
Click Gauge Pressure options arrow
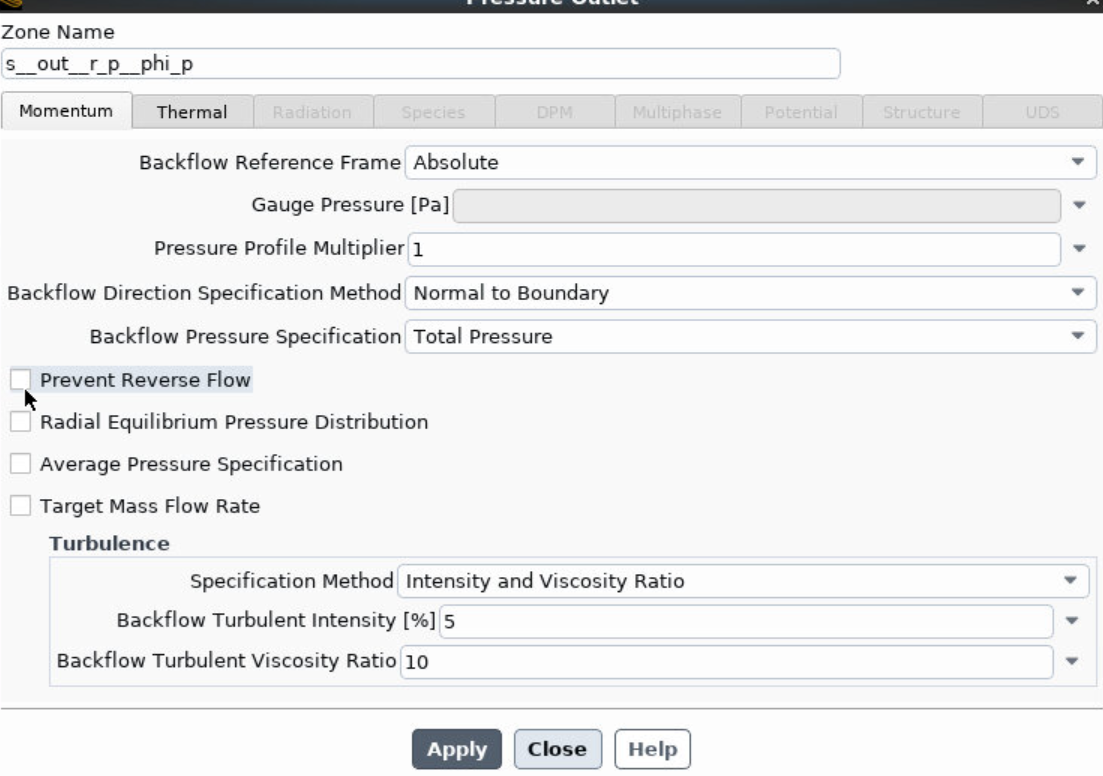[1079, 205]
